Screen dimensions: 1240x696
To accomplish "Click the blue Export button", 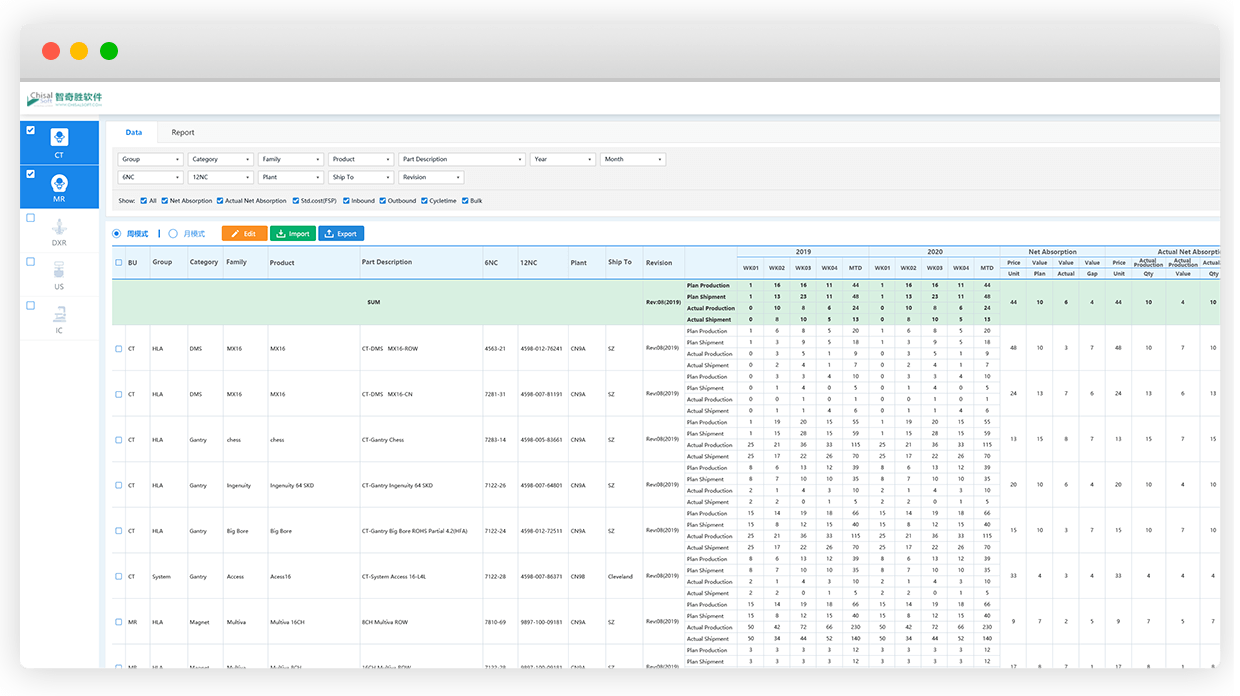I will pos(341,234).
